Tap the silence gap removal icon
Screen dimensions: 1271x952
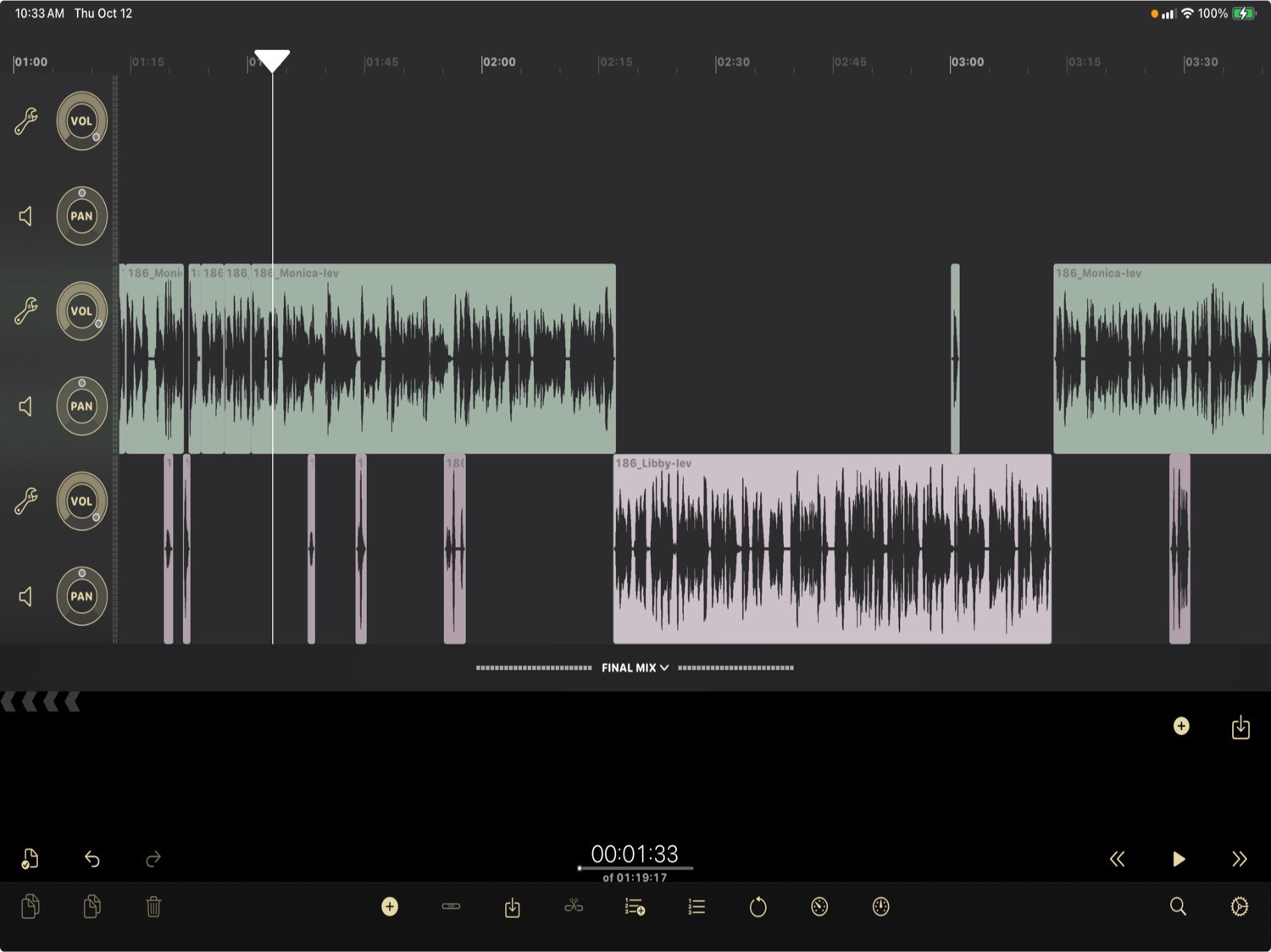[451, 906]
